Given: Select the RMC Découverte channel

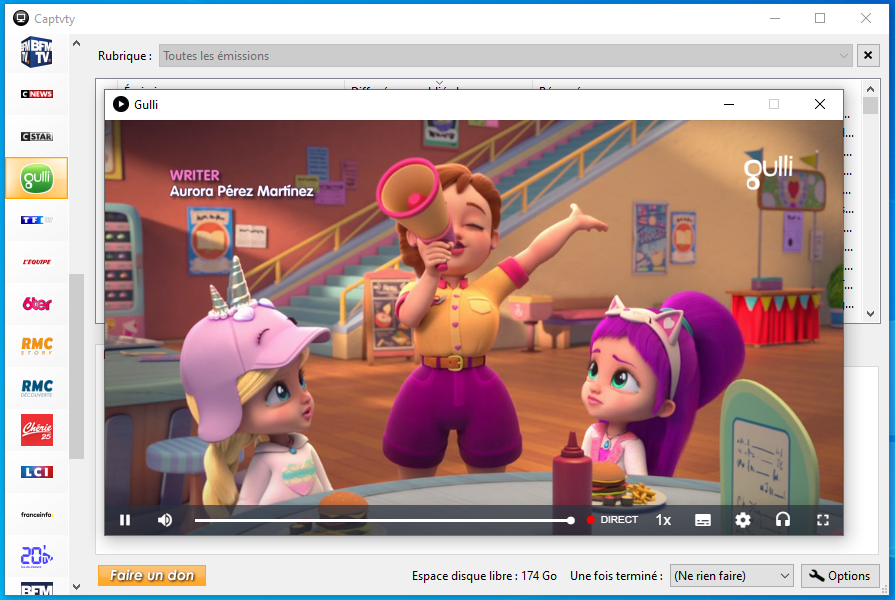Looking at the screenshot, I should point(37,387).
